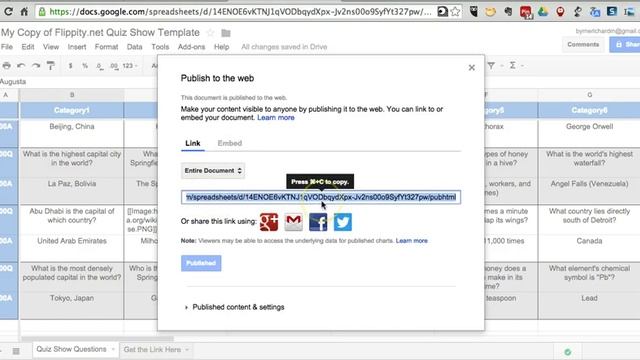Click the Published button
640x360 pixels.
tap(201, 263)
